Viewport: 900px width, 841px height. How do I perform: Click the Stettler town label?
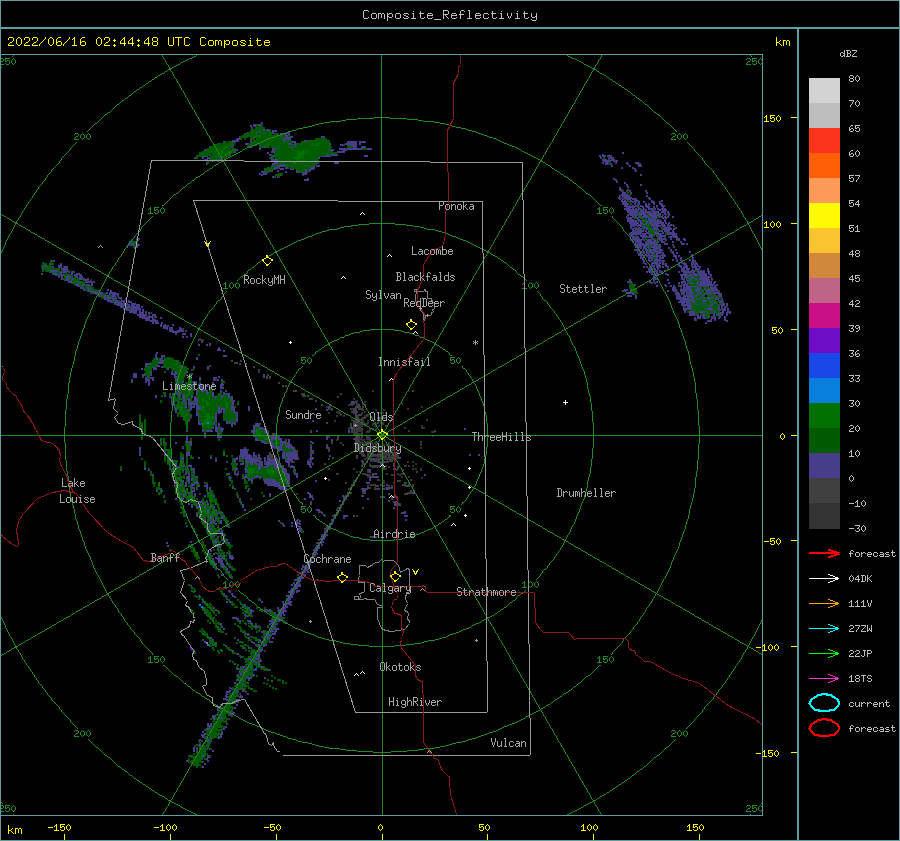pyautogui.click(x=583, y=289)
